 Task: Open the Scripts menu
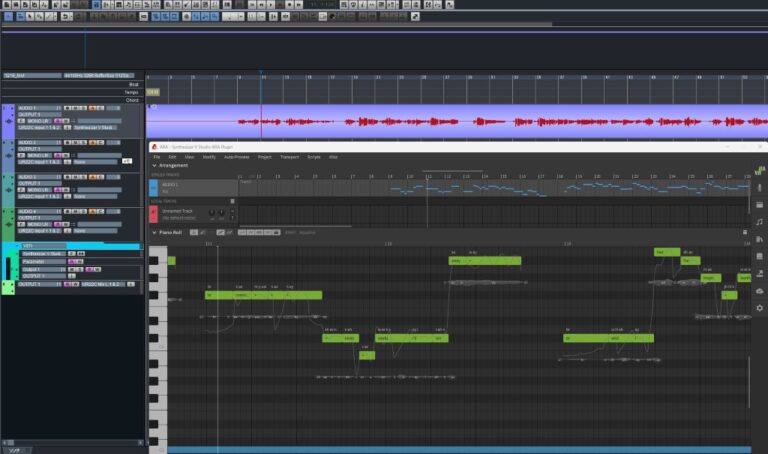point(313,157)
